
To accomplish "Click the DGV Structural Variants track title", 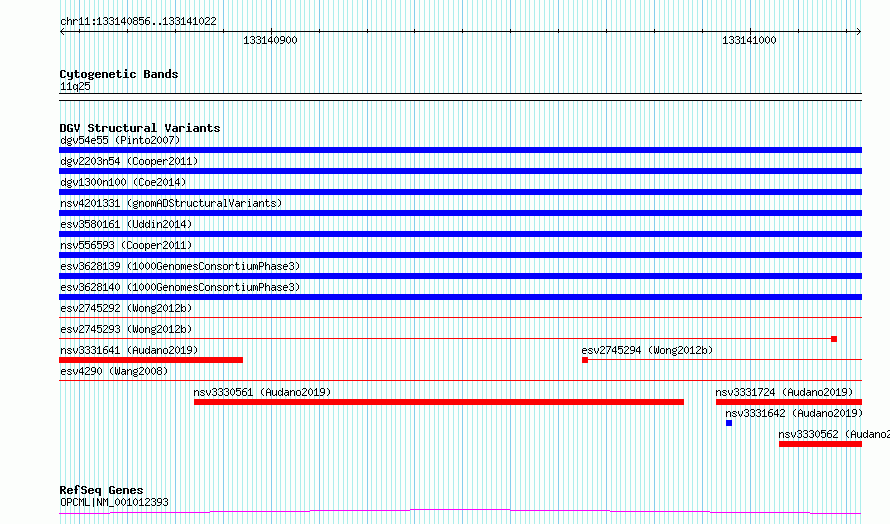I will click(140, 128).
